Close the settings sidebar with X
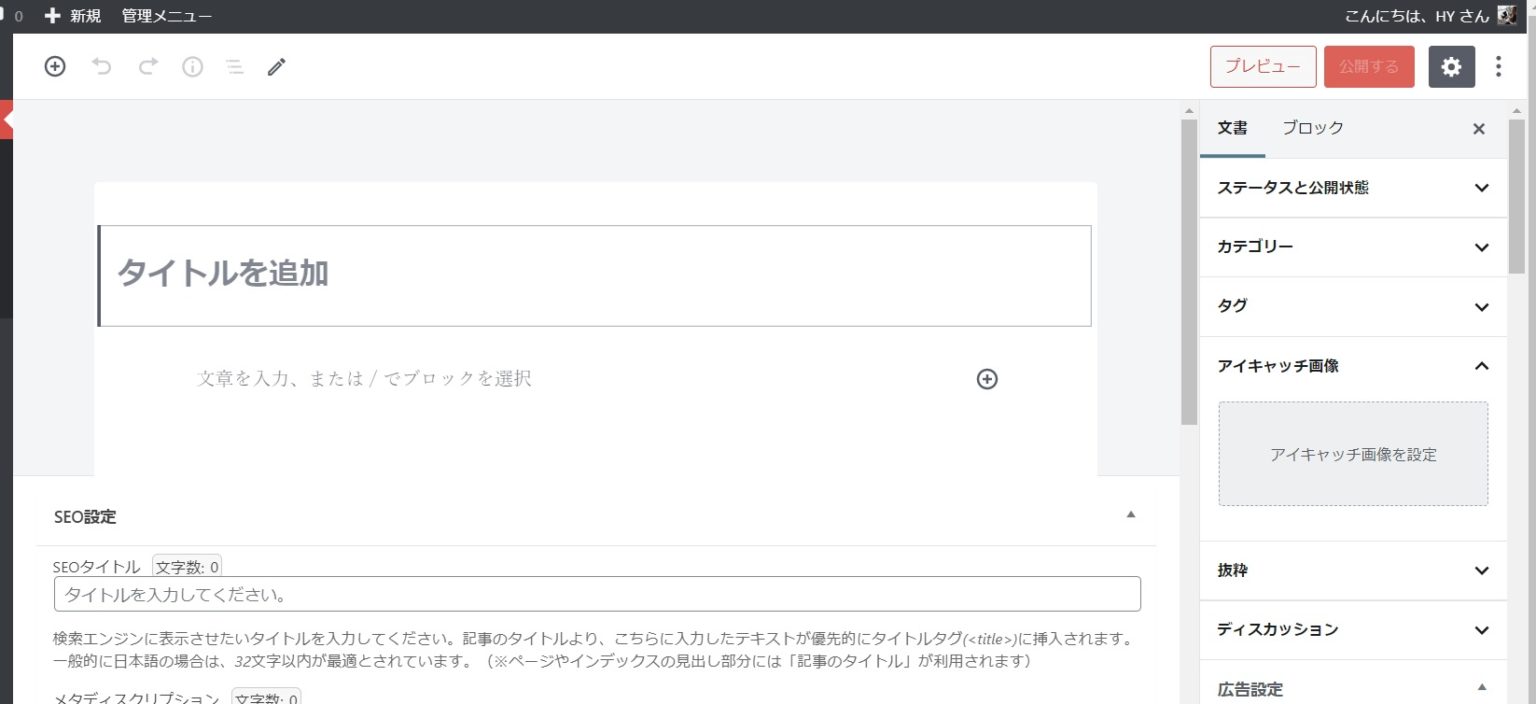The width and height of the screenshot is (1536, 704). (1479, 129)
